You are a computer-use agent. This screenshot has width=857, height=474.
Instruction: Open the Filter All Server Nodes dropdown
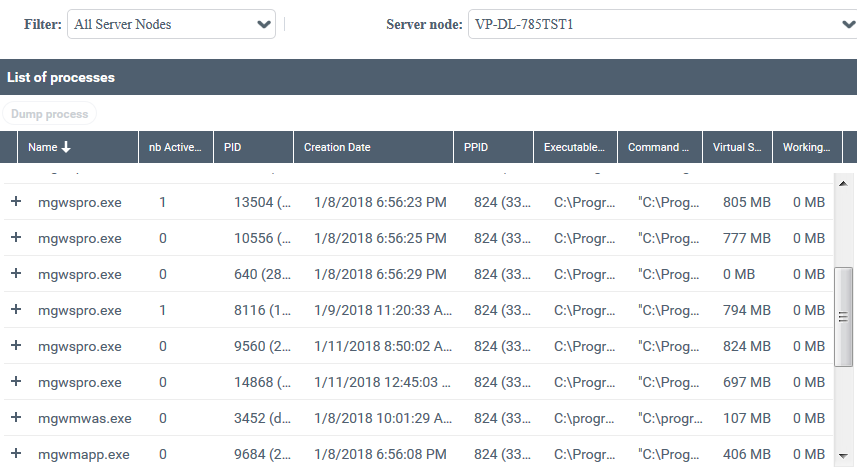(171, 25)
